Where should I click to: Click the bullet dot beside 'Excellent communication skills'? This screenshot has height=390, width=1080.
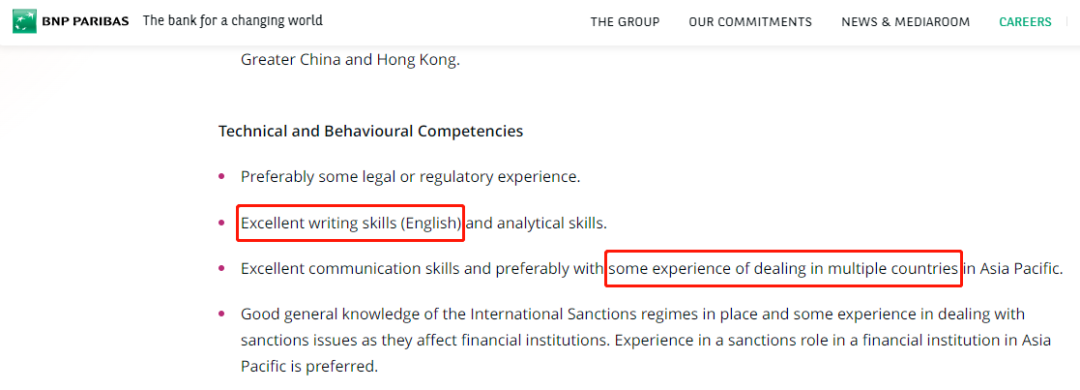click(222, 268)
